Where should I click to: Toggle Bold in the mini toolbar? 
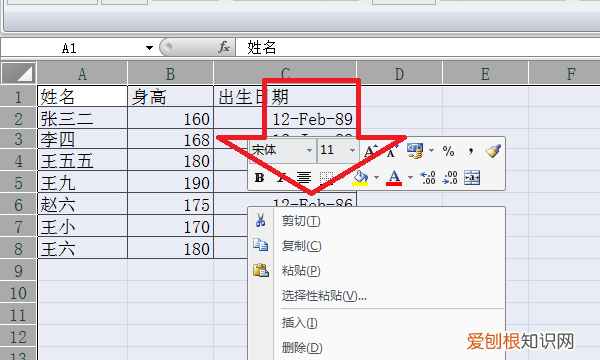click(259, 178)
